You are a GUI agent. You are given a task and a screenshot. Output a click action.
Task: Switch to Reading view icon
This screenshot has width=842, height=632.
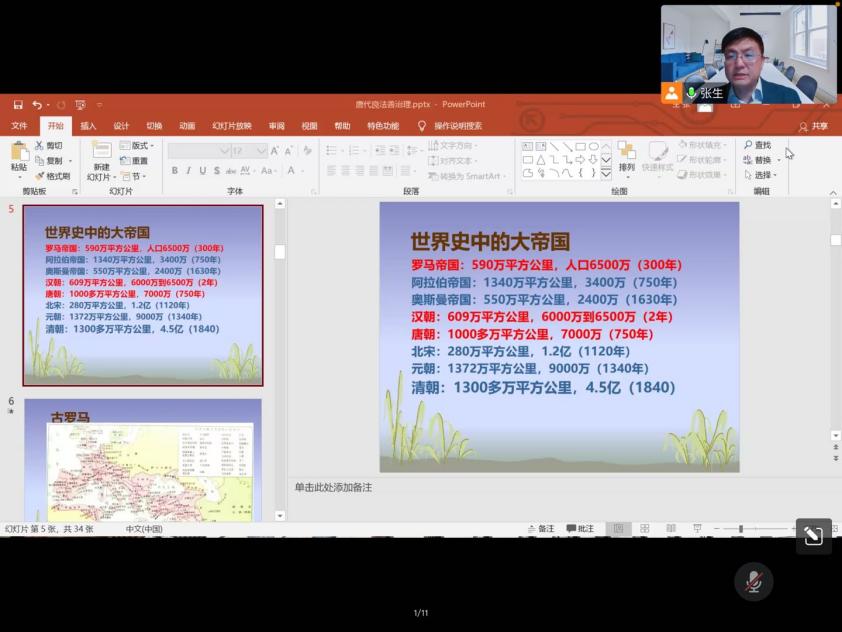click(670, 528)
